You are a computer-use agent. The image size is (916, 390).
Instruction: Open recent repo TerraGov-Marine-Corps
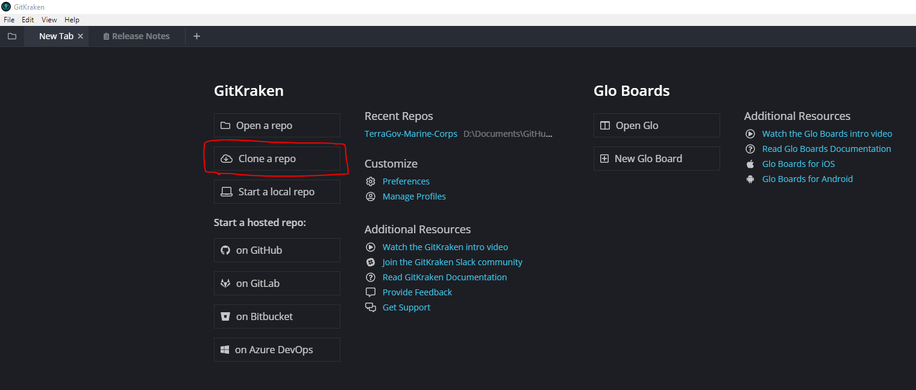[411, 134]
